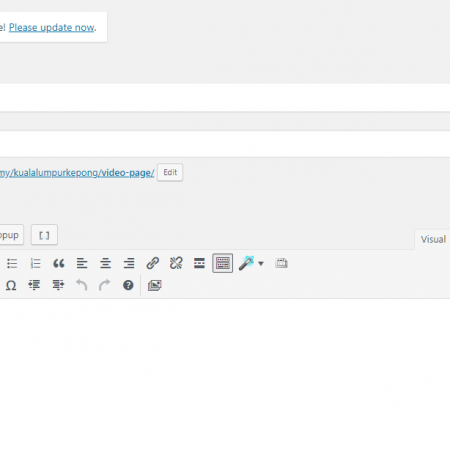The image size is (450, 450).
Task: Insert Read More tag
Action: (x=199, y=263)
